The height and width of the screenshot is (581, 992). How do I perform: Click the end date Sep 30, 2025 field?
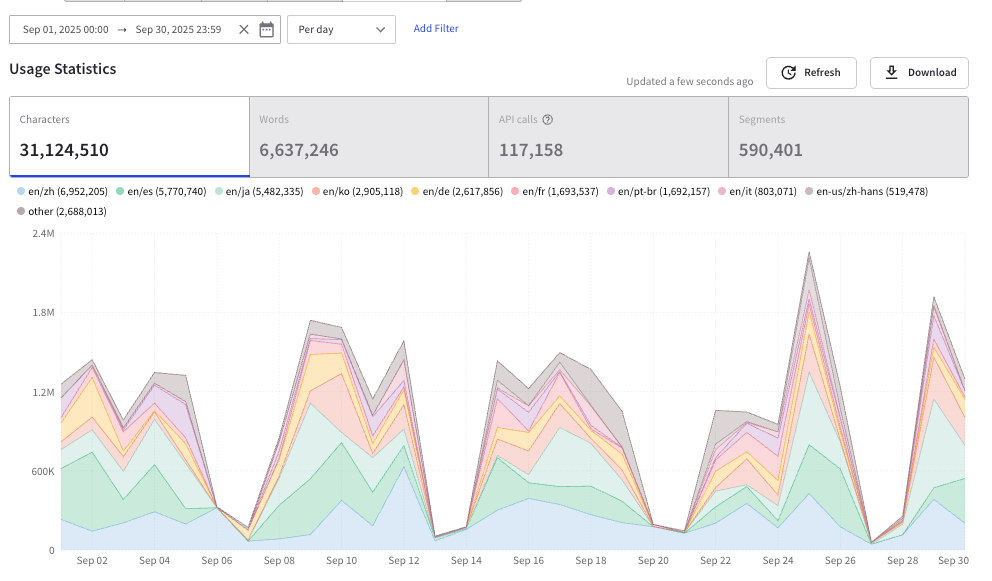(178, 30)
